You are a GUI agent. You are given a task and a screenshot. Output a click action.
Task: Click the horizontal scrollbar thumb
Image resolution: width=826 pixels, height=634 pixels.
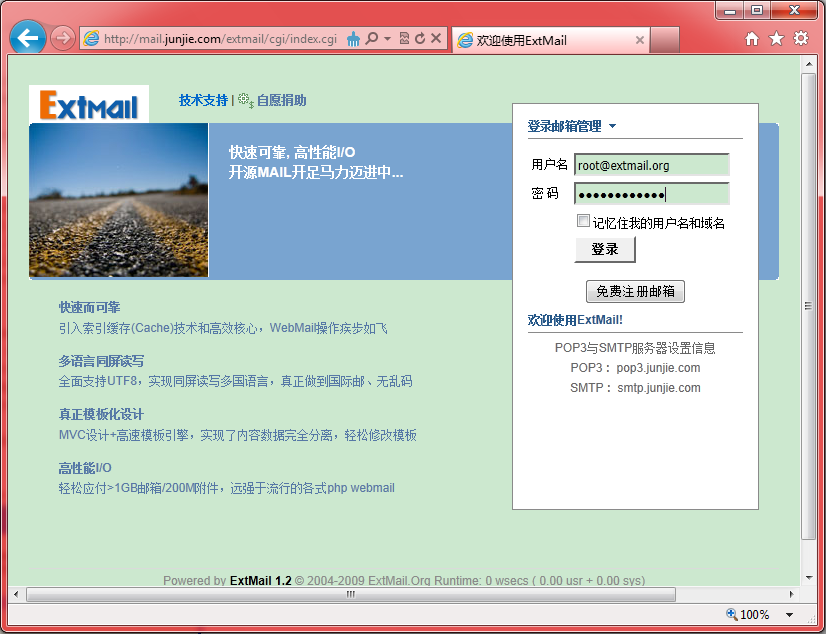pos(351,595)
